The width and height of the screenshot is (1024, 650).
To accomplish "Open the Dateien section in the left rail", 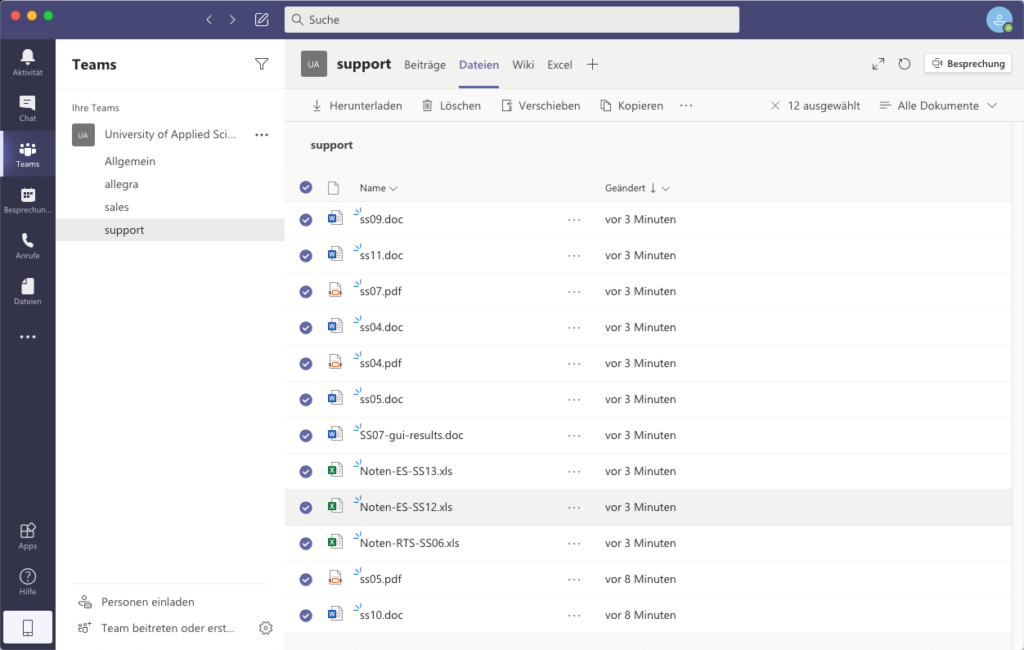I will [27, 290].
